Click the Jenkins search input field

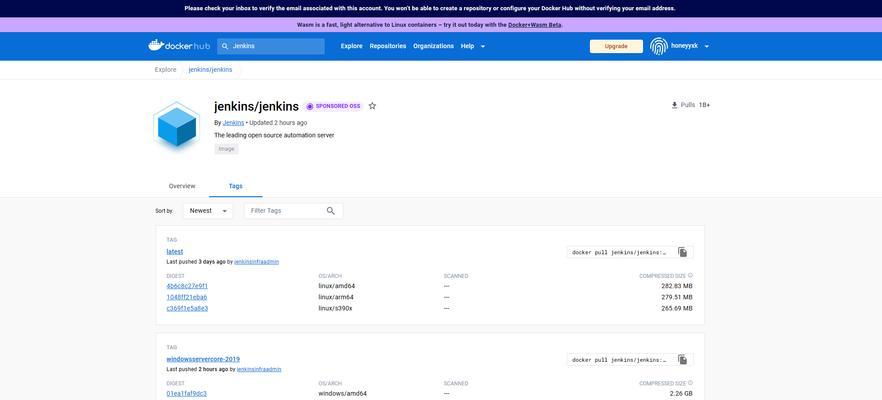pyautogui.click(x=271, y=46)
